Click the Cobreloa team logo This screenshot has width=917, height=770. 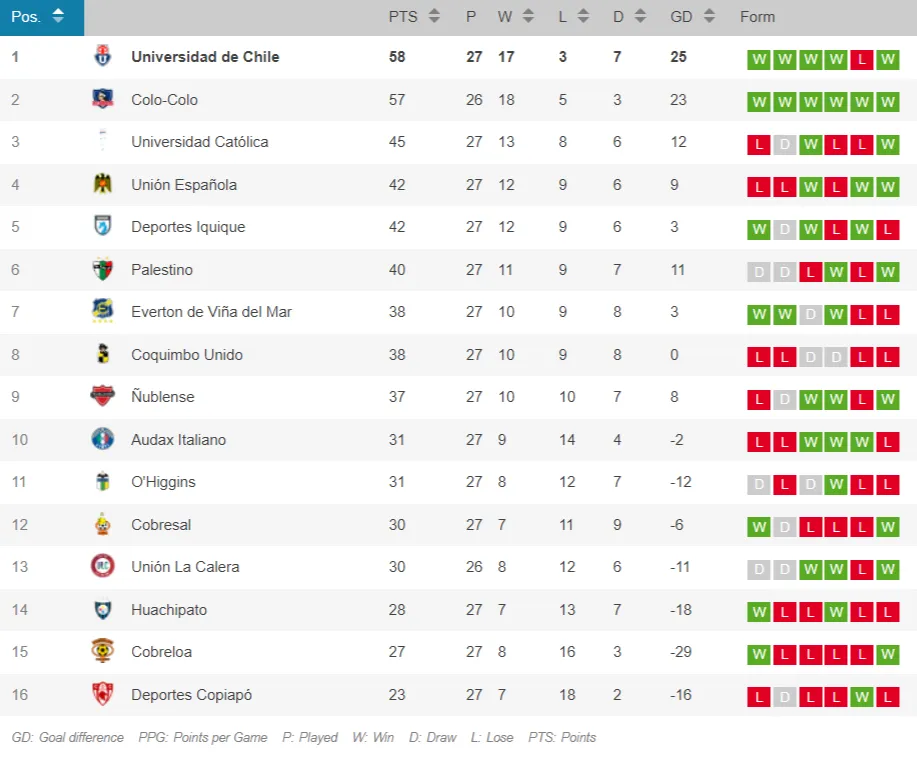pyautogui.click(x=102, y=651)
